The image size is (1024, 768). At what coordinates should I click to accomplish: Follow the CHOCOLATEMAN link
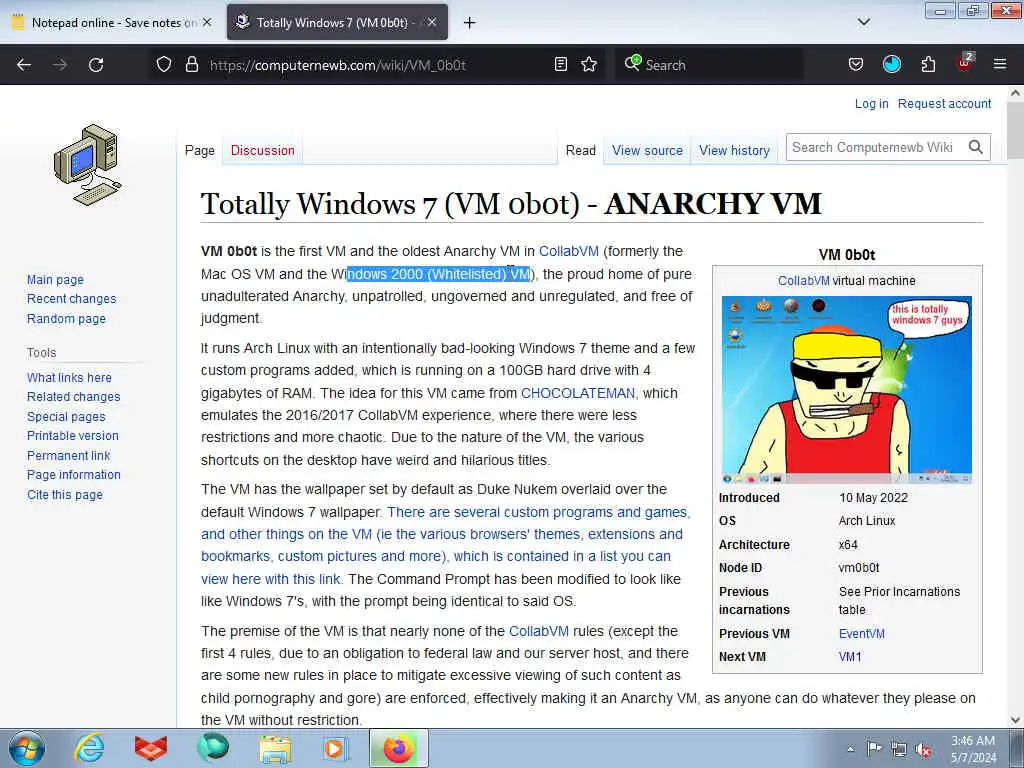click(x=578, y=393)
